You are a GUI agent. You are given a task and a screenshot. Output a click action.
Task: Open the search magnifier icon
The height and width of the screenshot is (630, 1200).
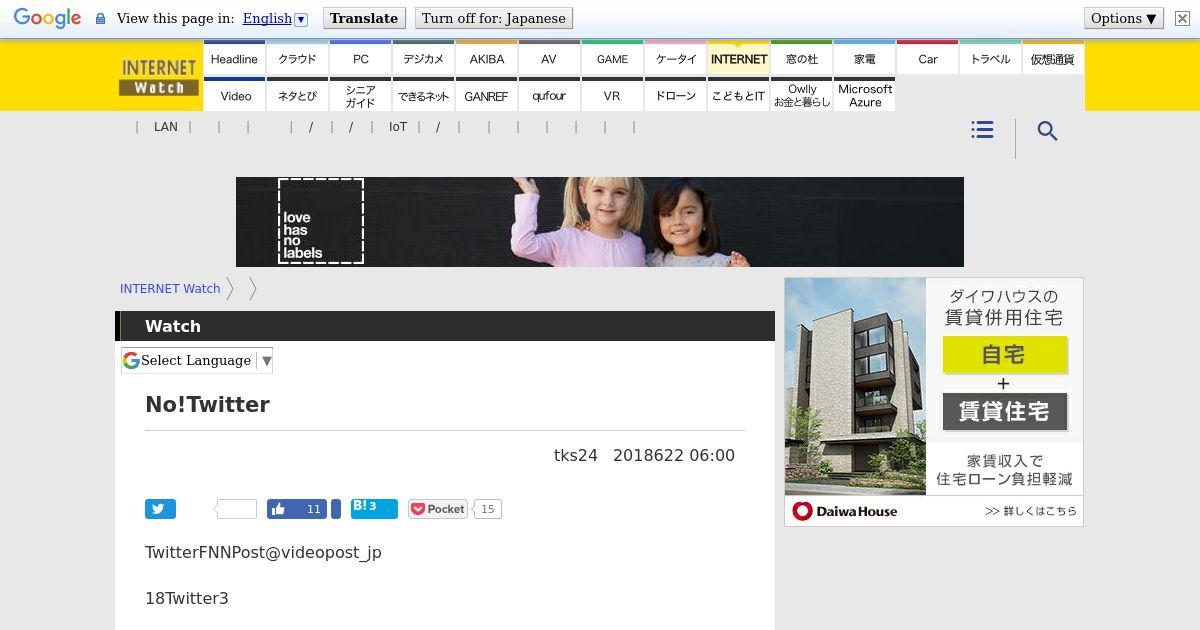tap(1047, 131)
